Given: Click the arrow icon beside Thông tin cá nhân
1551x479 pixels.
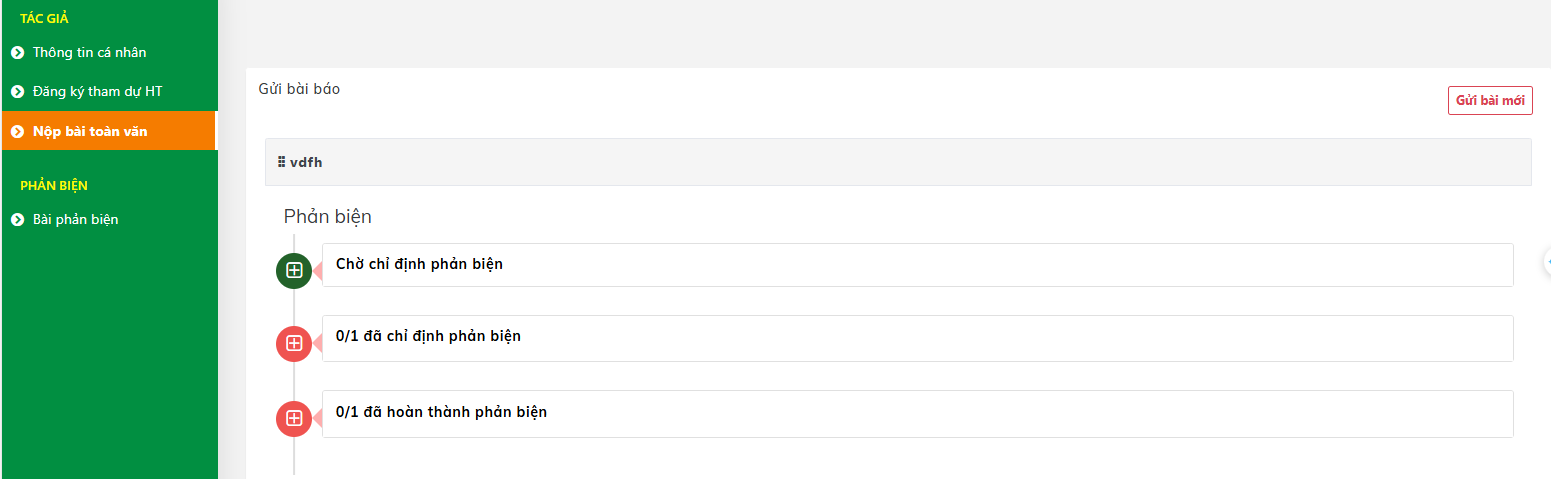Looking at the screenshot, I should (17, 53).
